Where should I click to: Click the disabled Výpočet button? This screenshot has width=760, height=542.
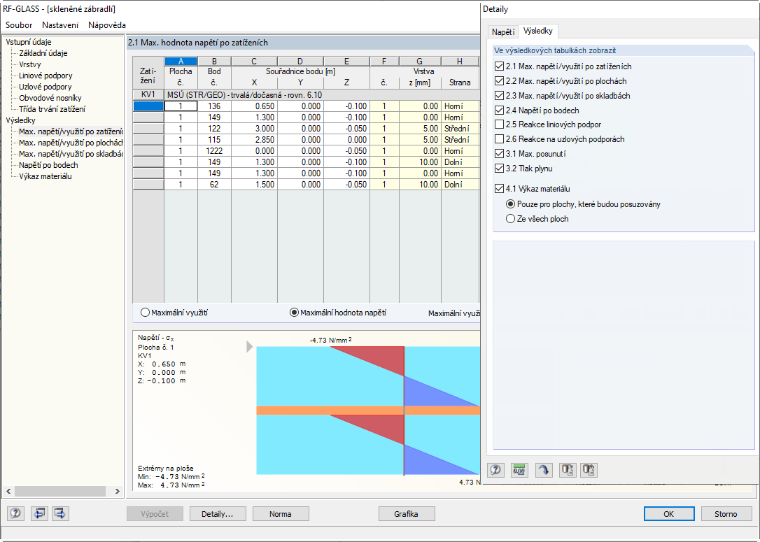coord(155,514)
